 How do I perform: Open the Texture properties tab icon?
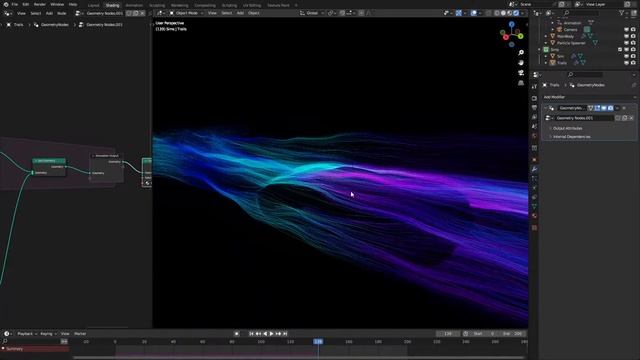coord(534,228)
